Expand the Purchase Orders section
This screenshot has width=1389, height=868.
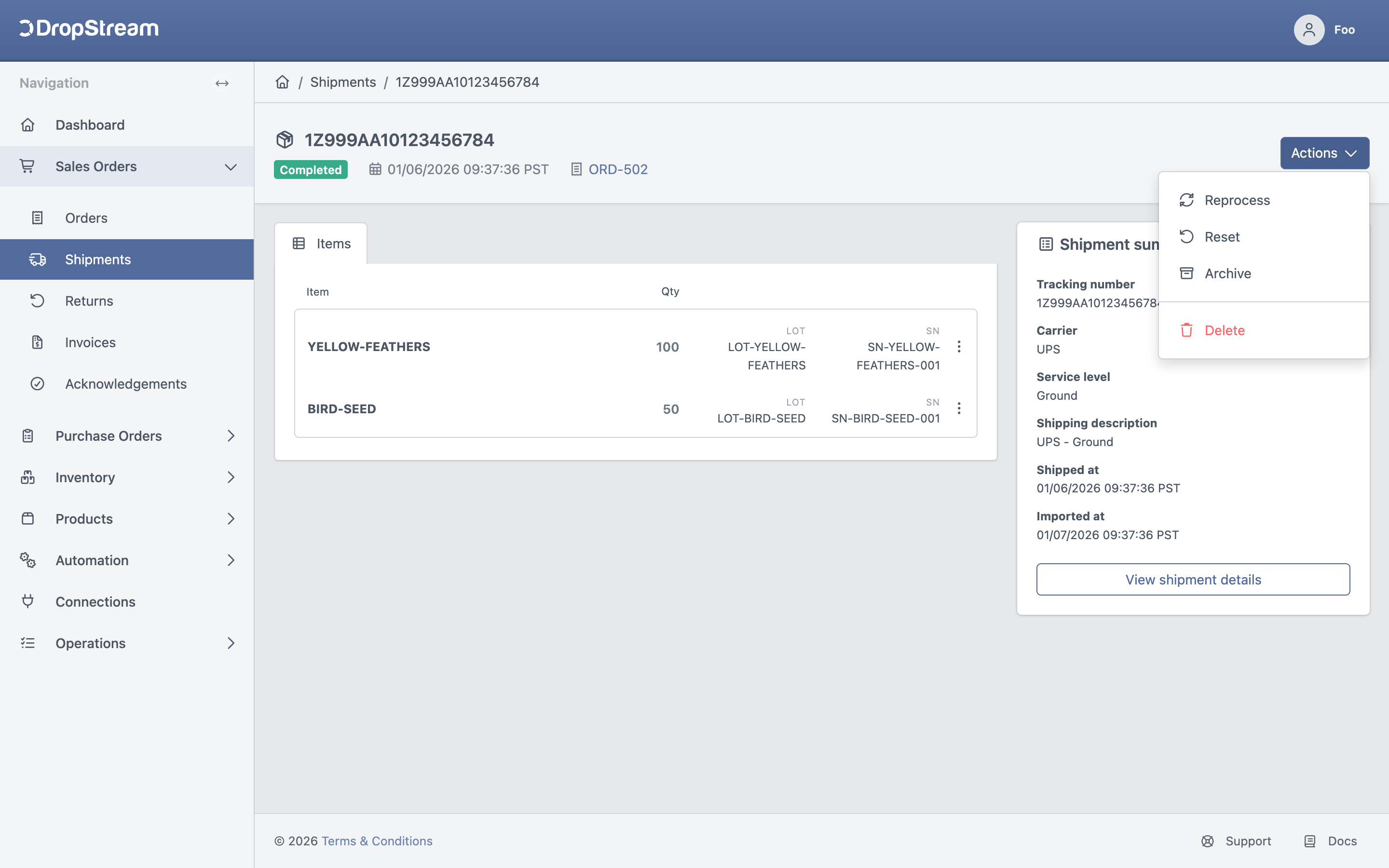231,436
